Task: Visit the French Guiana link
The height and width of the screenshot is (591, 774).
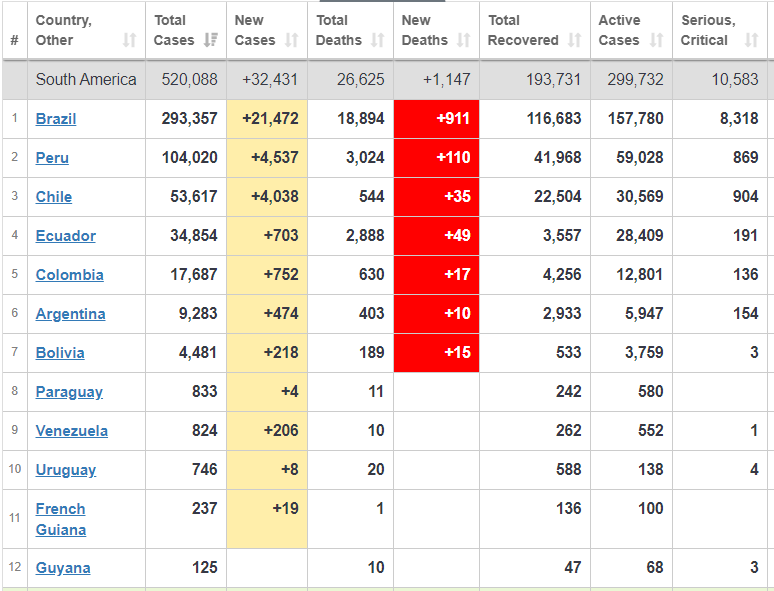Action: pyautogui.click(x=61, y=519)
